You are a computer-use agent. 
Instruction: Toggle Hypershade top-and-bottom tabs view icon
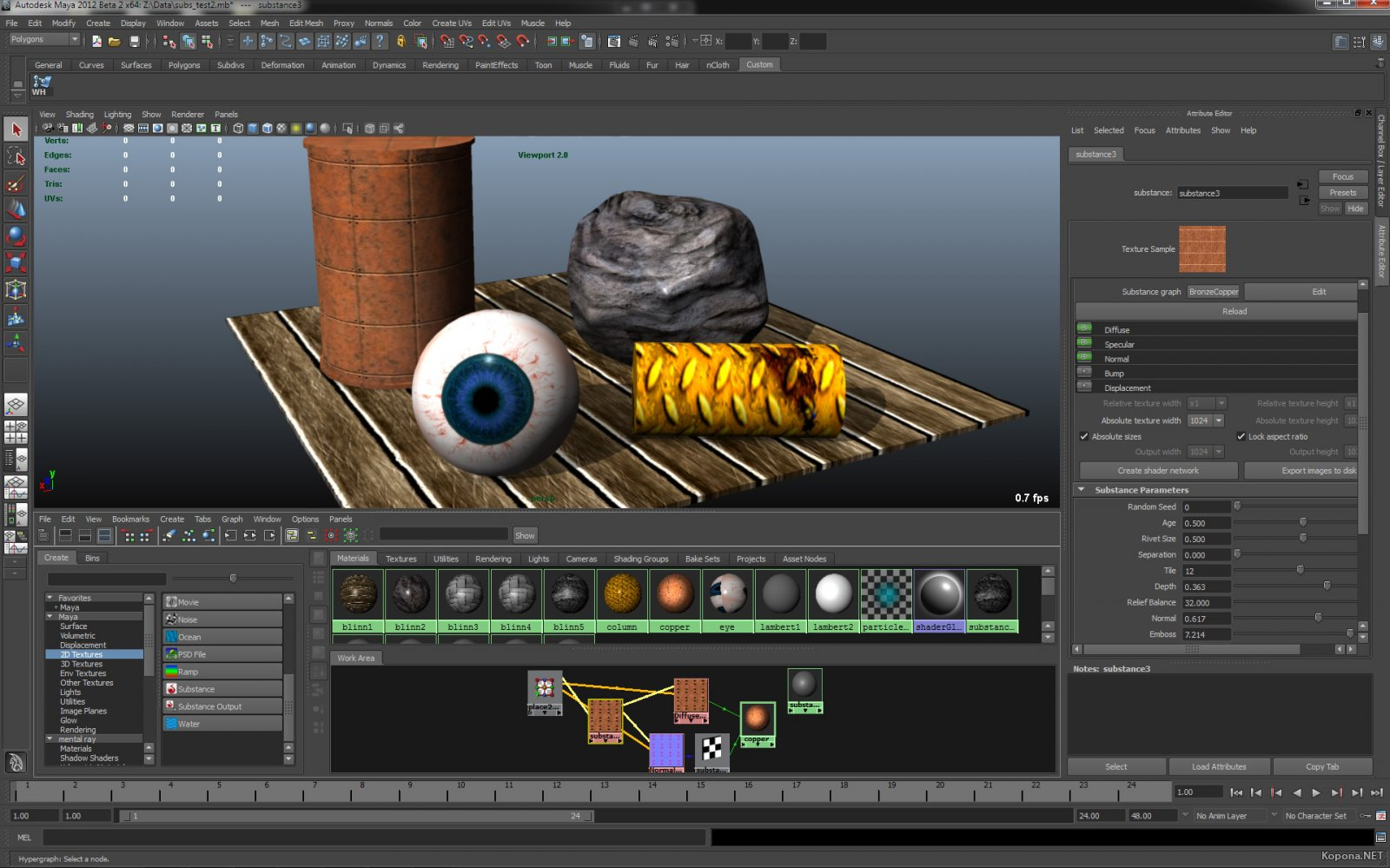[x=105, y=535]
